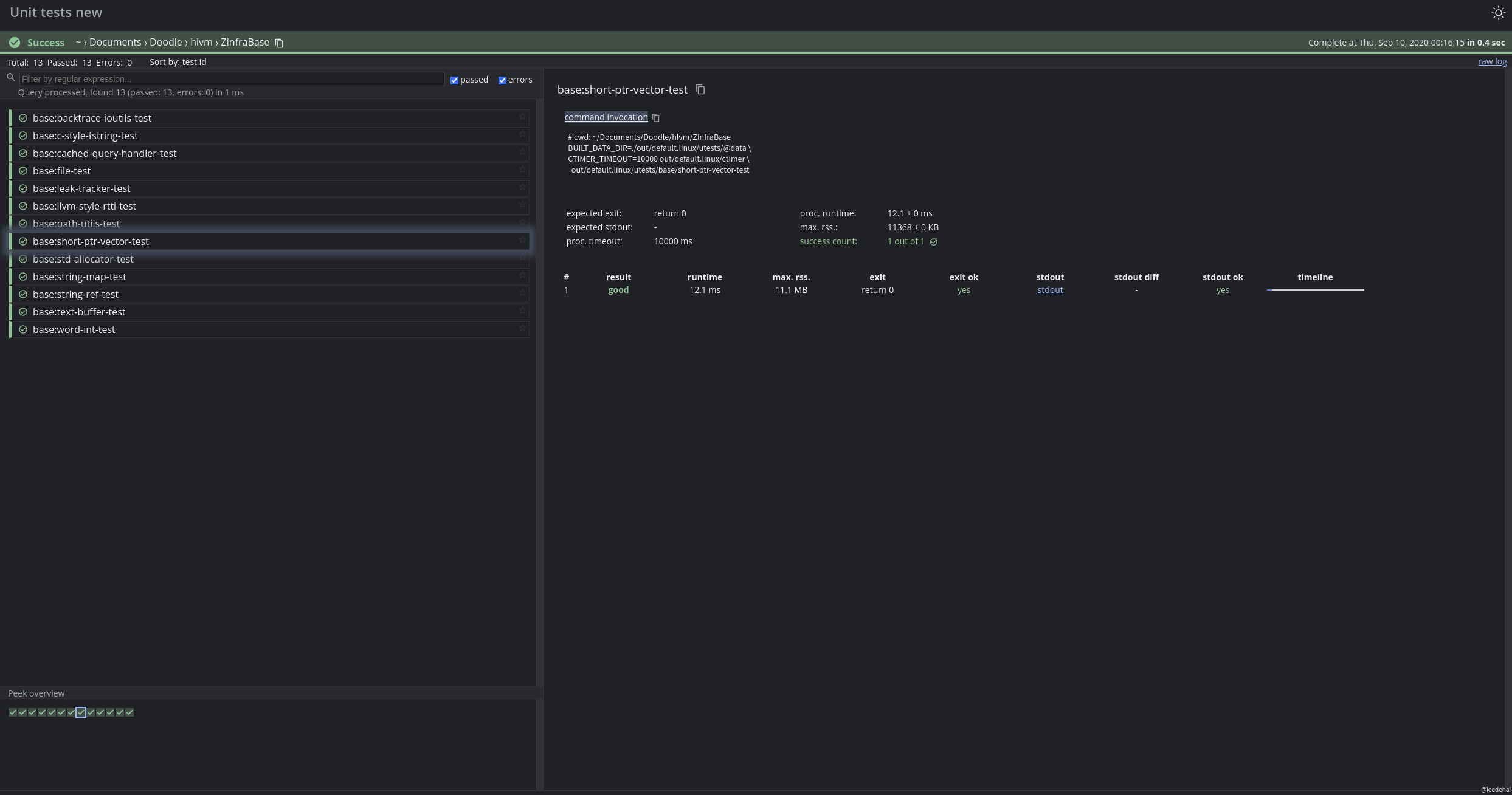Screen dimensions: 1512x795
Task: Click the pass icon of base:c-style-fstring-test
Action: tap(23, 136)
